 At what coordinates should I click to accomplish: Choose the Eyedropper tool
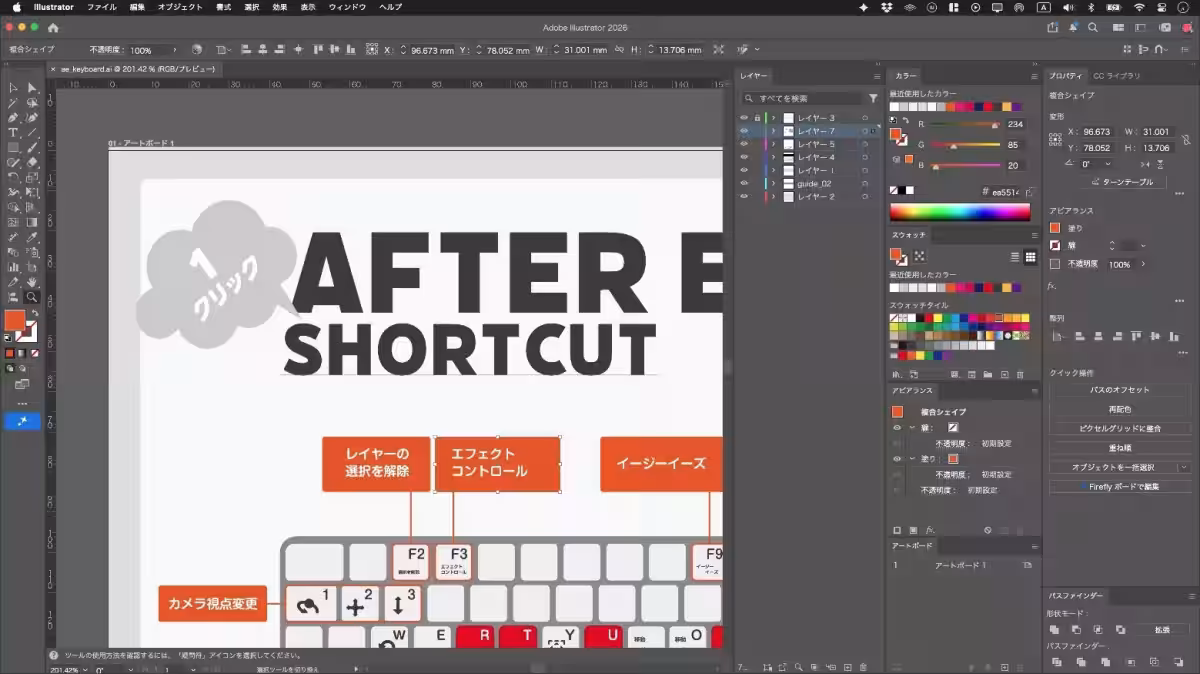[x=32, y=237]
